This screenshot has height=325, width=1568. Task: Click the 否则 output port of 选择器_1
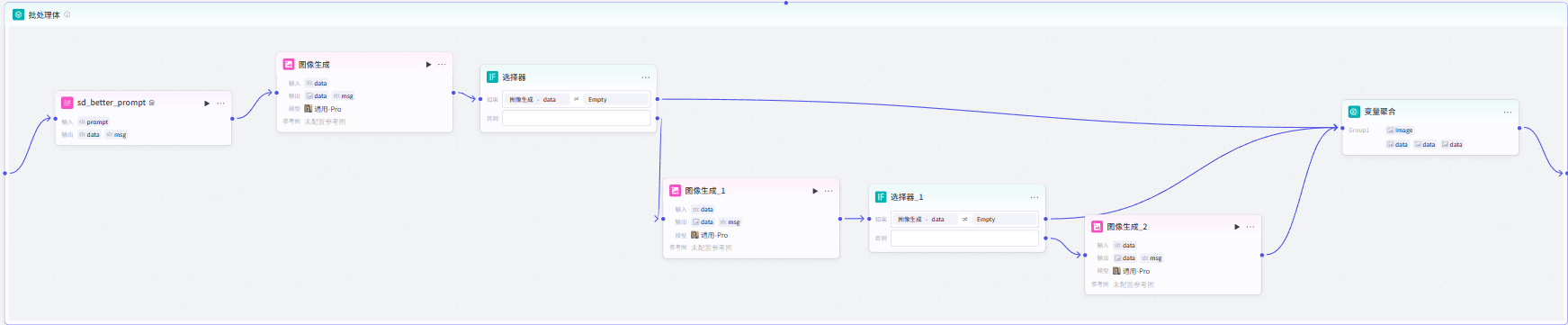tap(1045, 238)
